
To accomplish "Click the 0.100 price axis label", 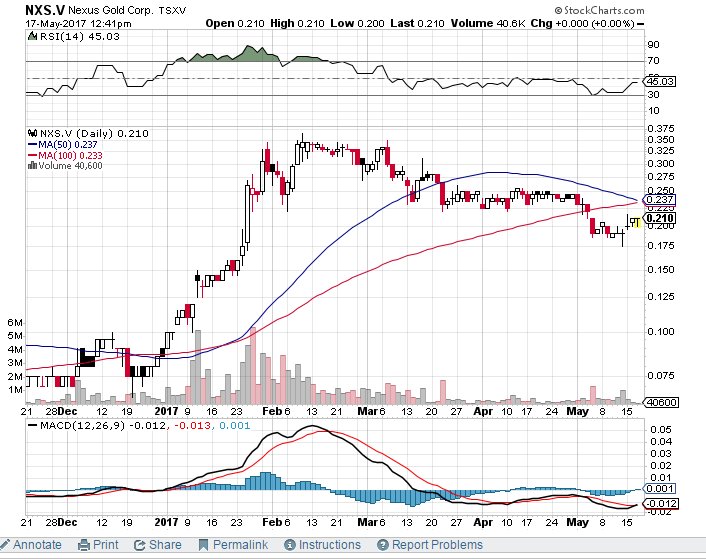I will [x=661, y=332].
